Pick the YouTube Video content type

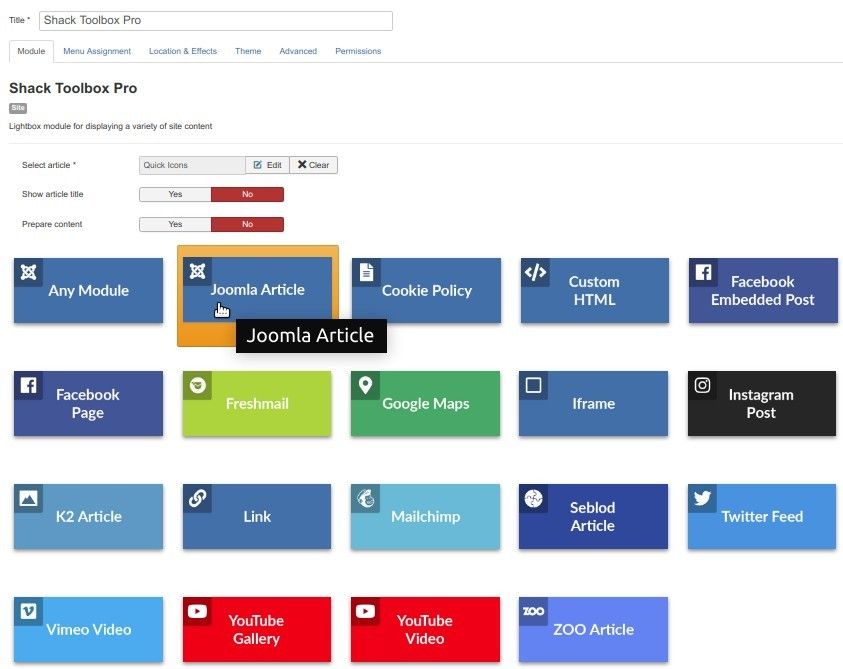click(x=425, y=629)
